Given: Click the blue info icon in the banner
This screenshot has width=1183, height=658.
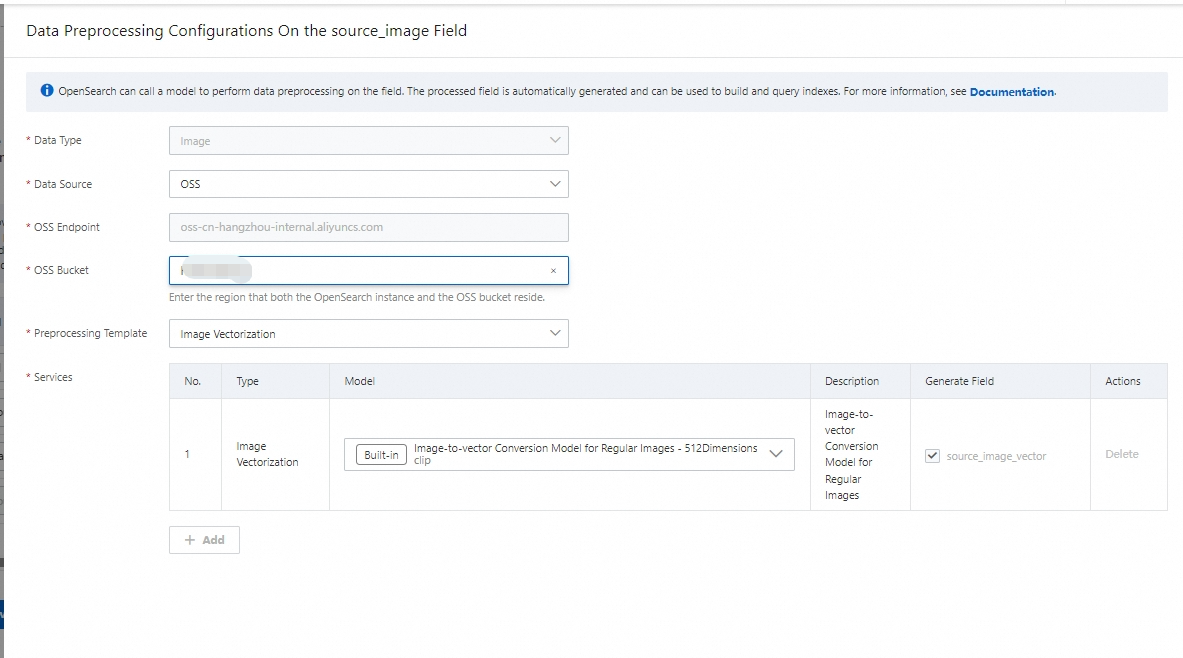Looking at the screenshot, I should [x=47, y=91].
